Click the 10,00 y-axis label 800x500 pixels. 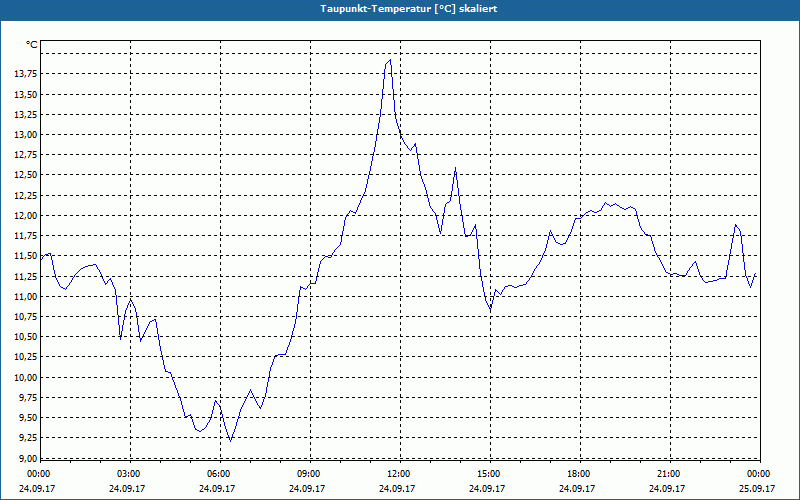coord(26,378)
